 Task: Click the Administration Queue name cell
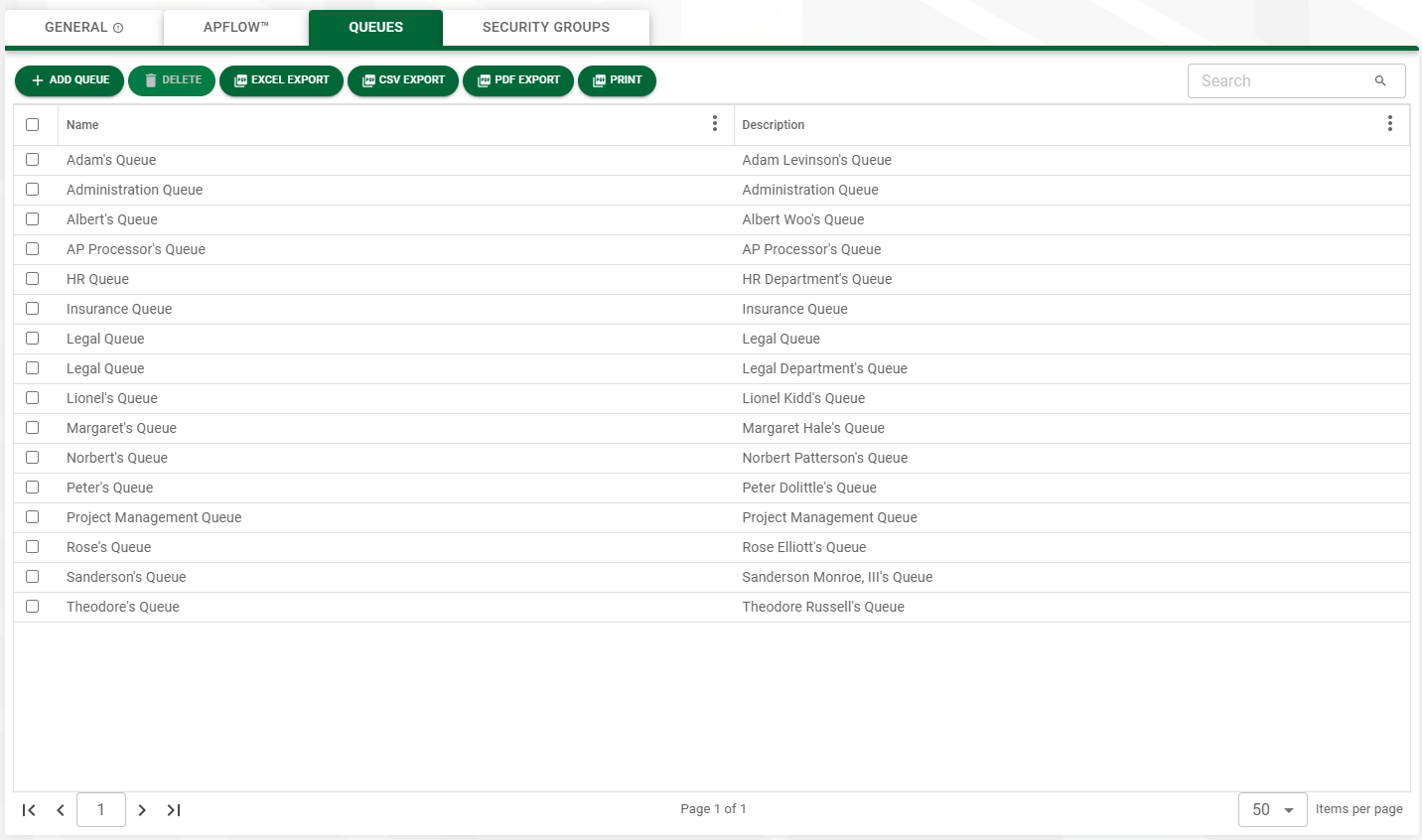pos(134,190)
